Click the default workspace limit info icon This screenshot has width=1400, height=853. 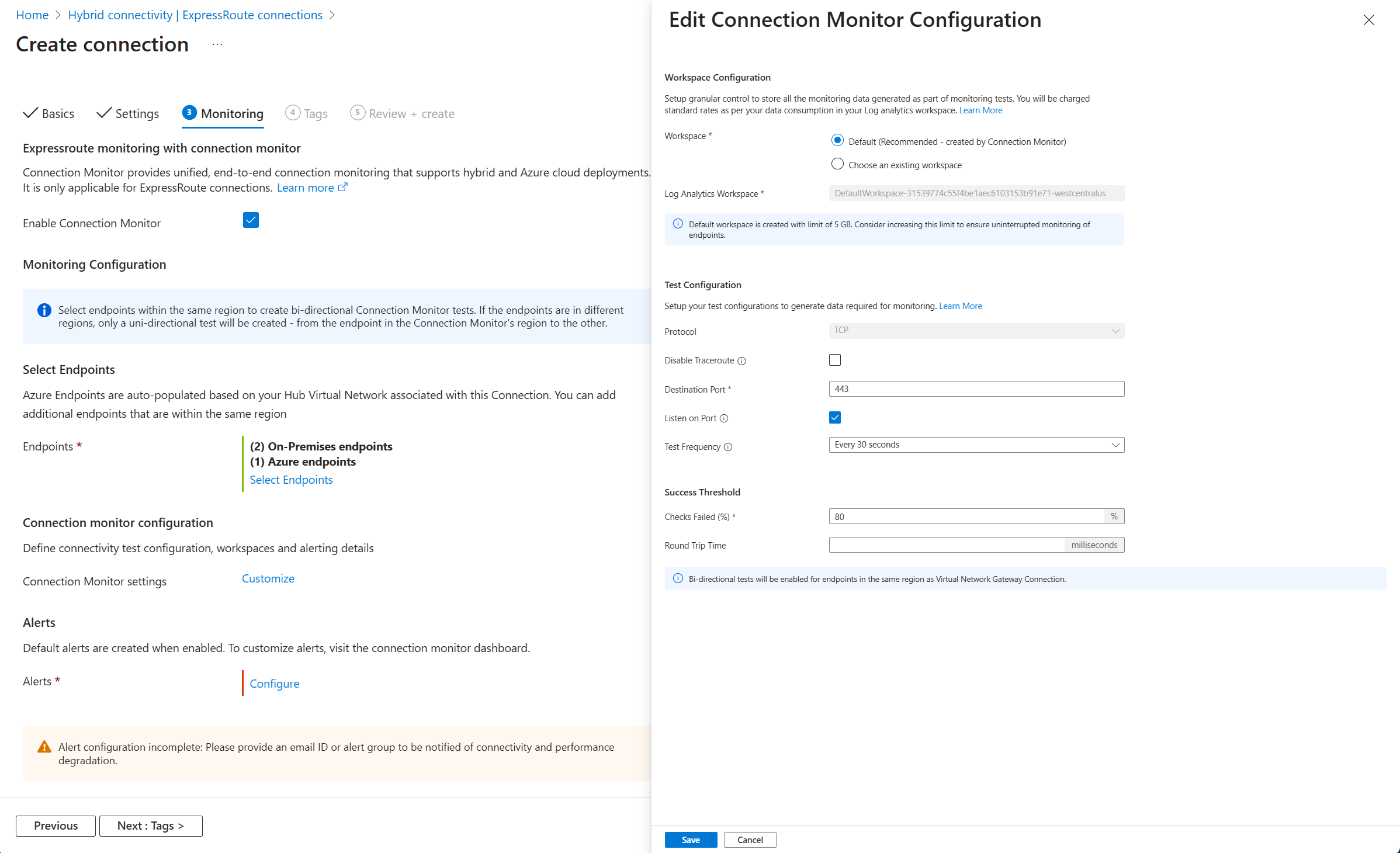(678, 224)
